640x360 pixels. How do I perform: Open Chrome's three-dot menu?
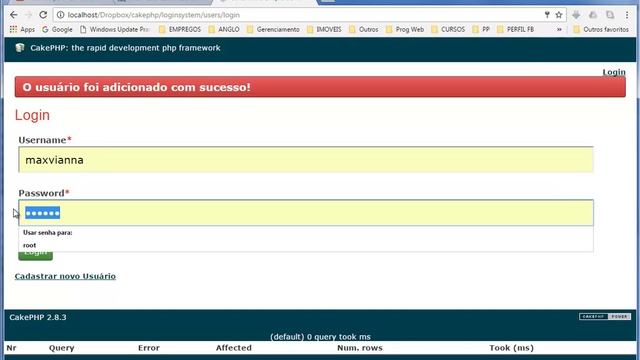(627, 15)
